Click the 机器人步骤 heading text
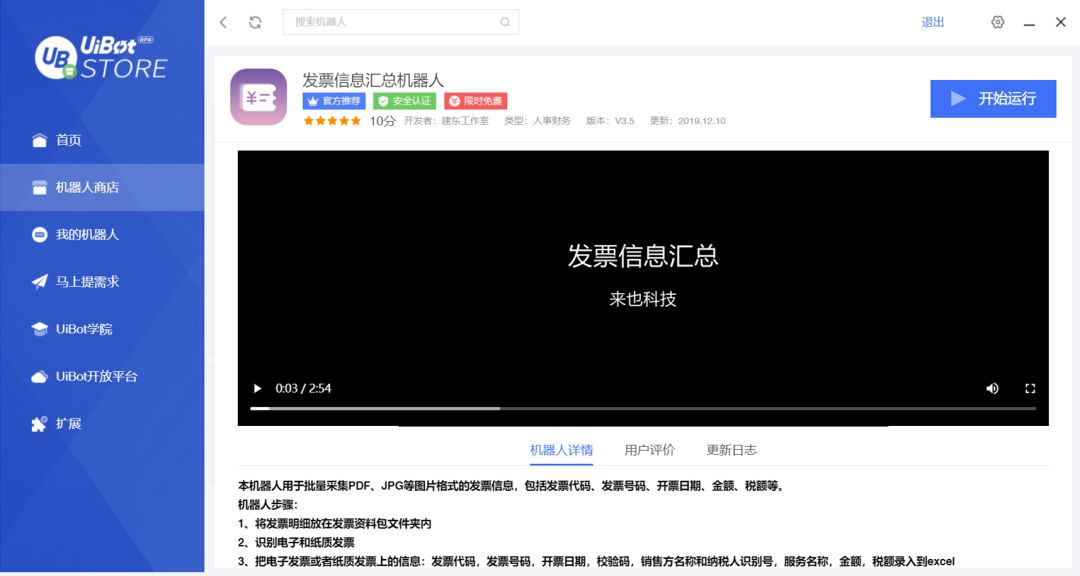The height and width of the screenshot is (576, 1080). click(x=267, y=504)
